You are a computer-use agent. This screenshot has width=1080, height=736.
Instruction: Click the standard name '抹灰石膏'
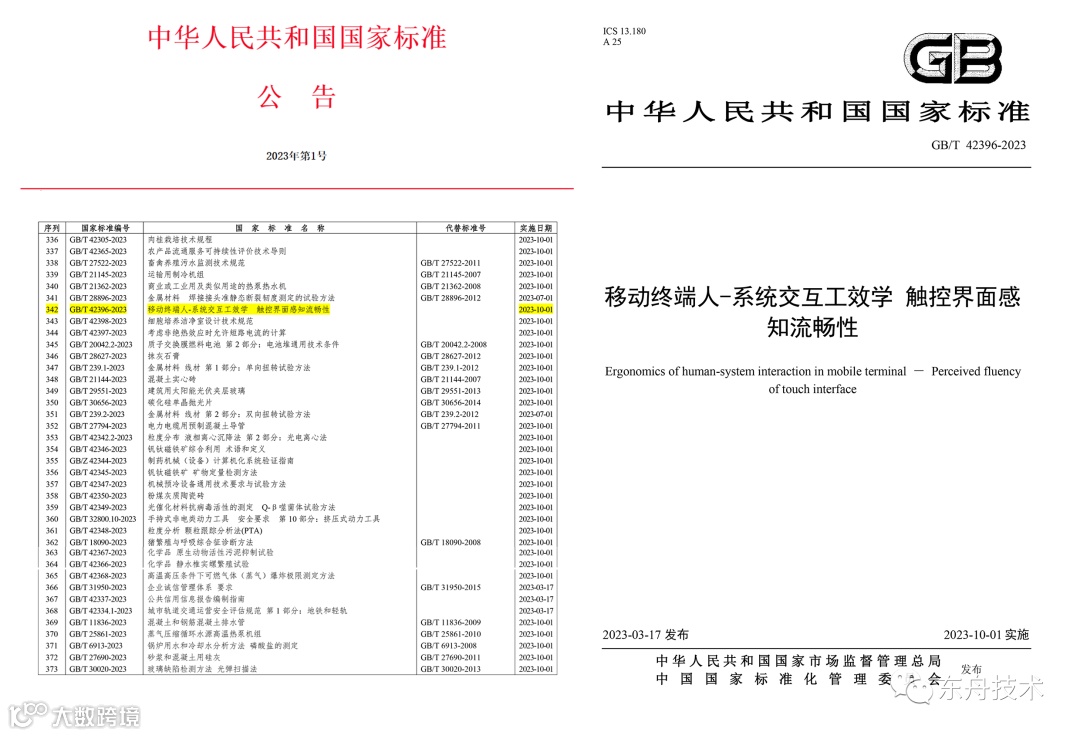pyautogui.click(x=163, y=357)
